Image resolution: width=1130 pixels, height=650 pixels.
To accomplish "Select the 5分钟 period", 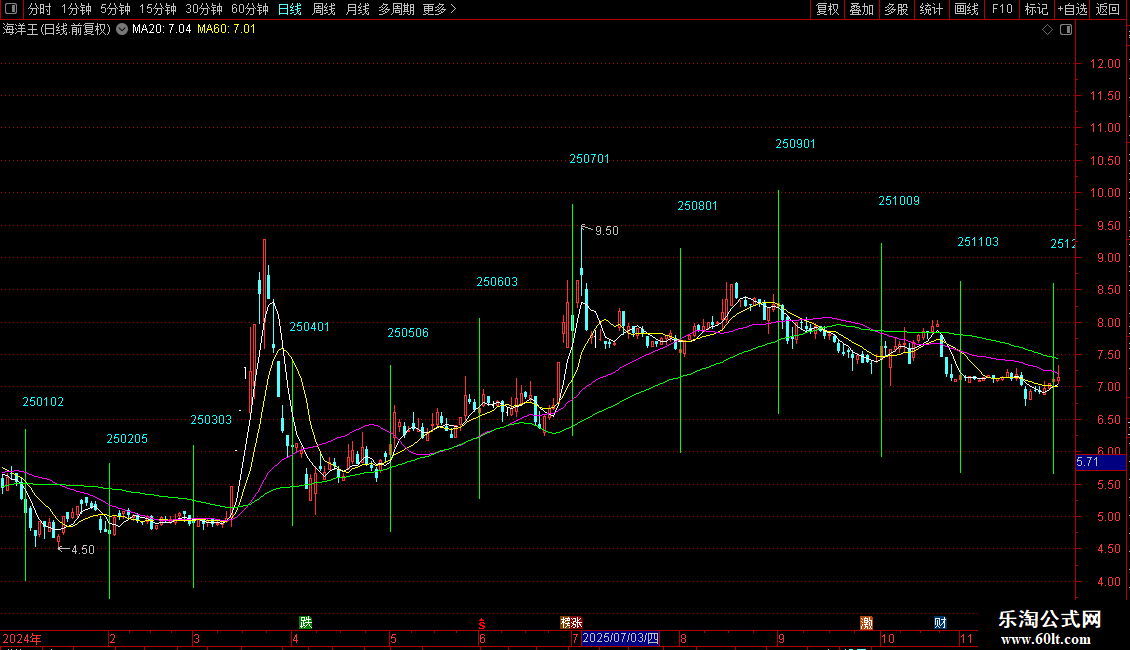I will 115,9.
